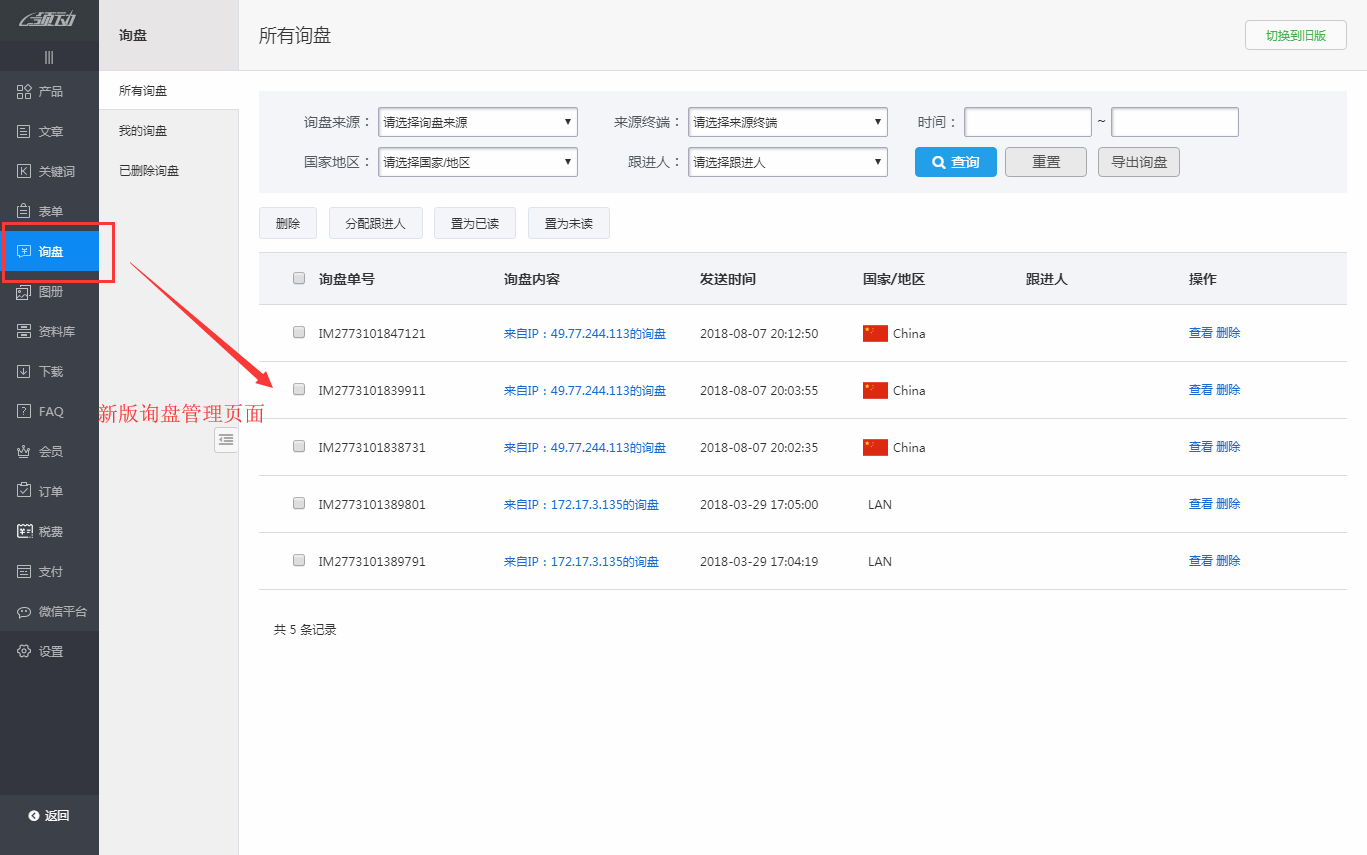The image size is (1367, 855).
Task: Open inquiry link 来自IP：172.17.3.135的询盘
Action: point(583,504)
